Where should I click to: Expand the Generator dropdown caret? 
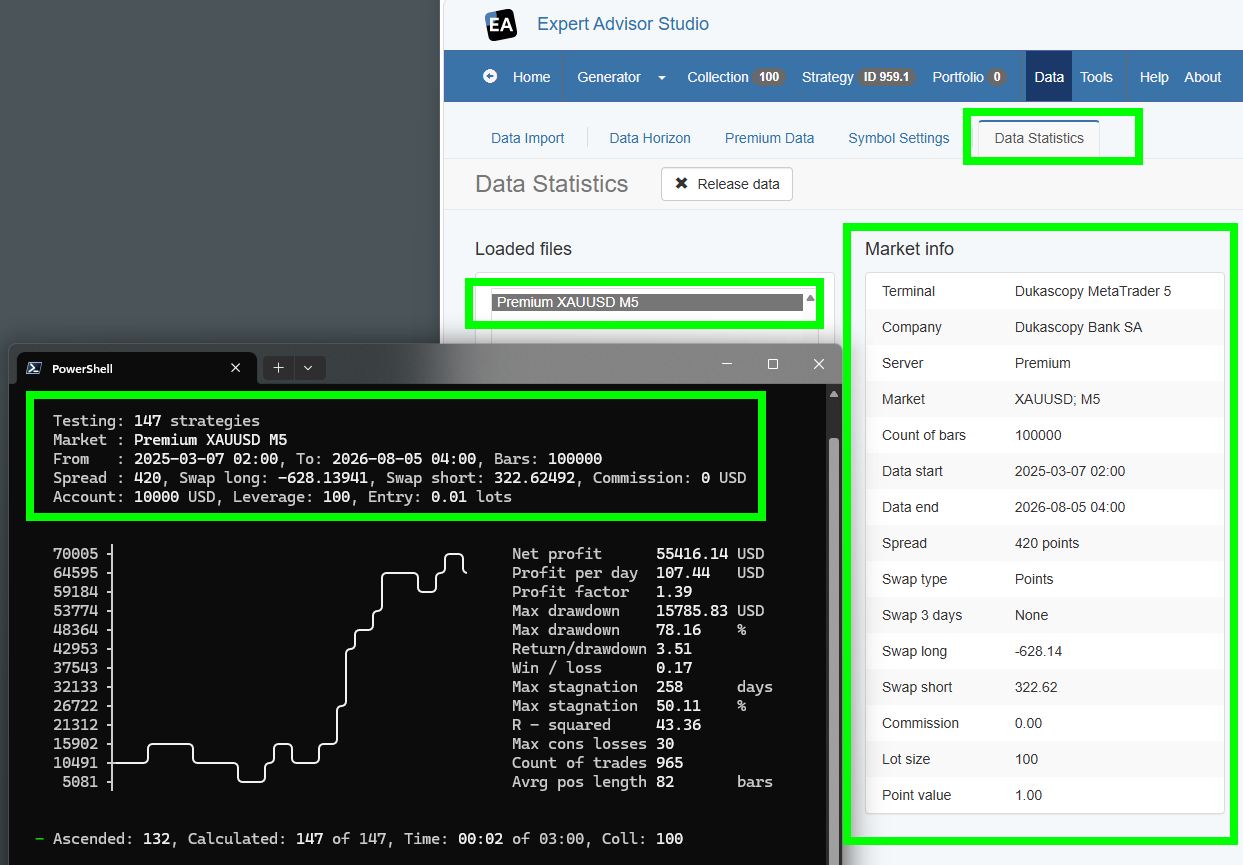pos(661,78)
